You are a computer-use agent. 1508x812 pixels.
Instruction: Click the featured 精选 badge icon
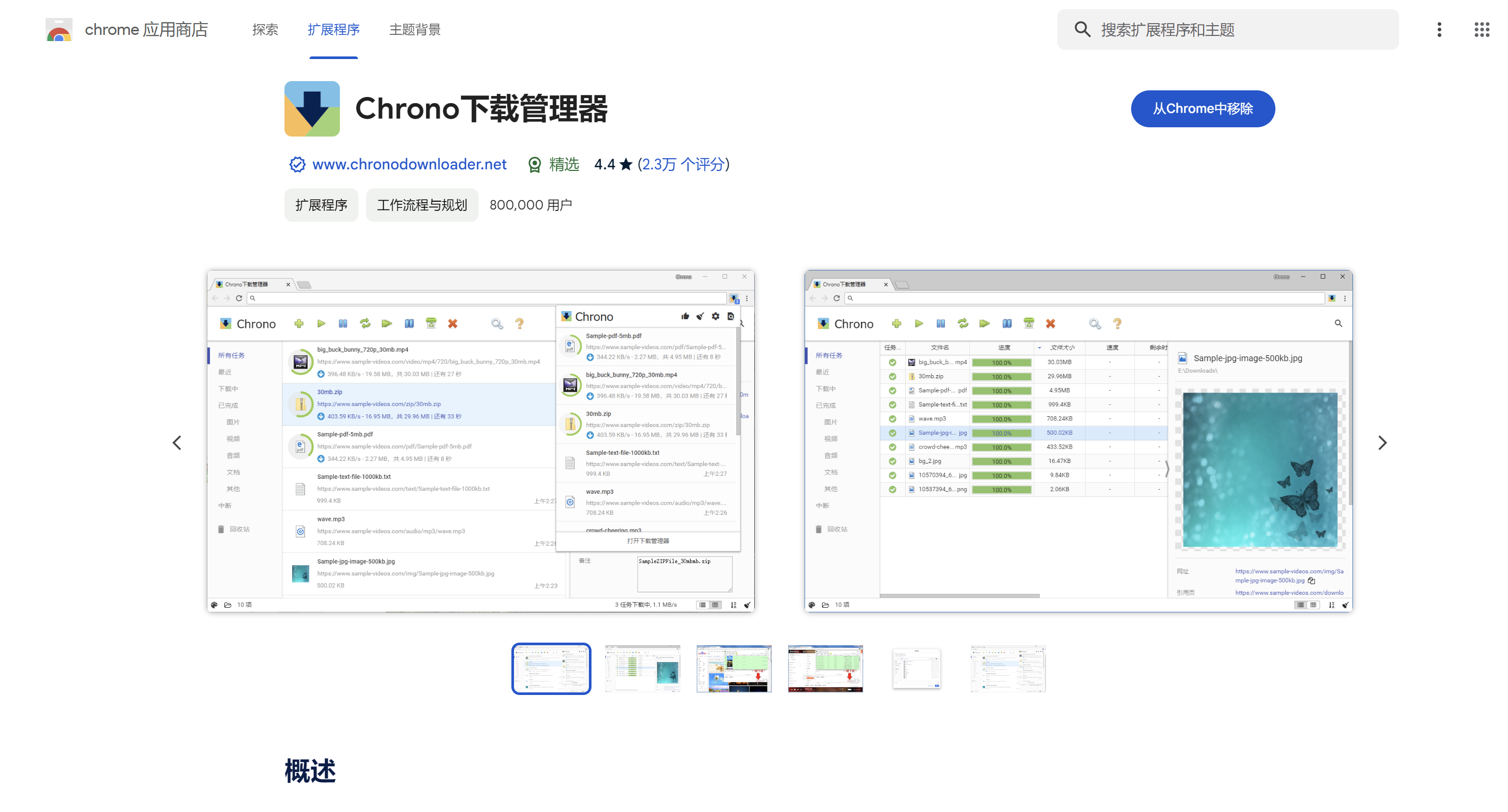pos(535,164)
